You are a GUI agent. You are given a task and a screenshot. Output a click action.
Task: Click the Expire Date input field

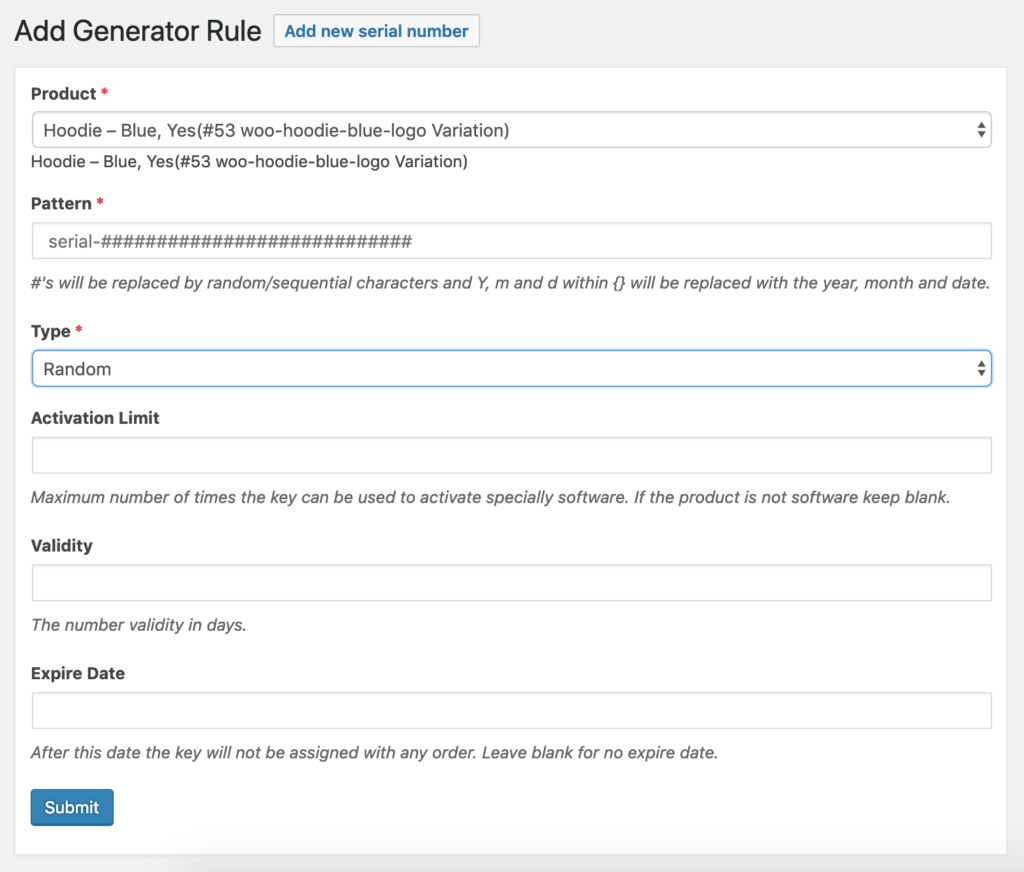[511, 711]
